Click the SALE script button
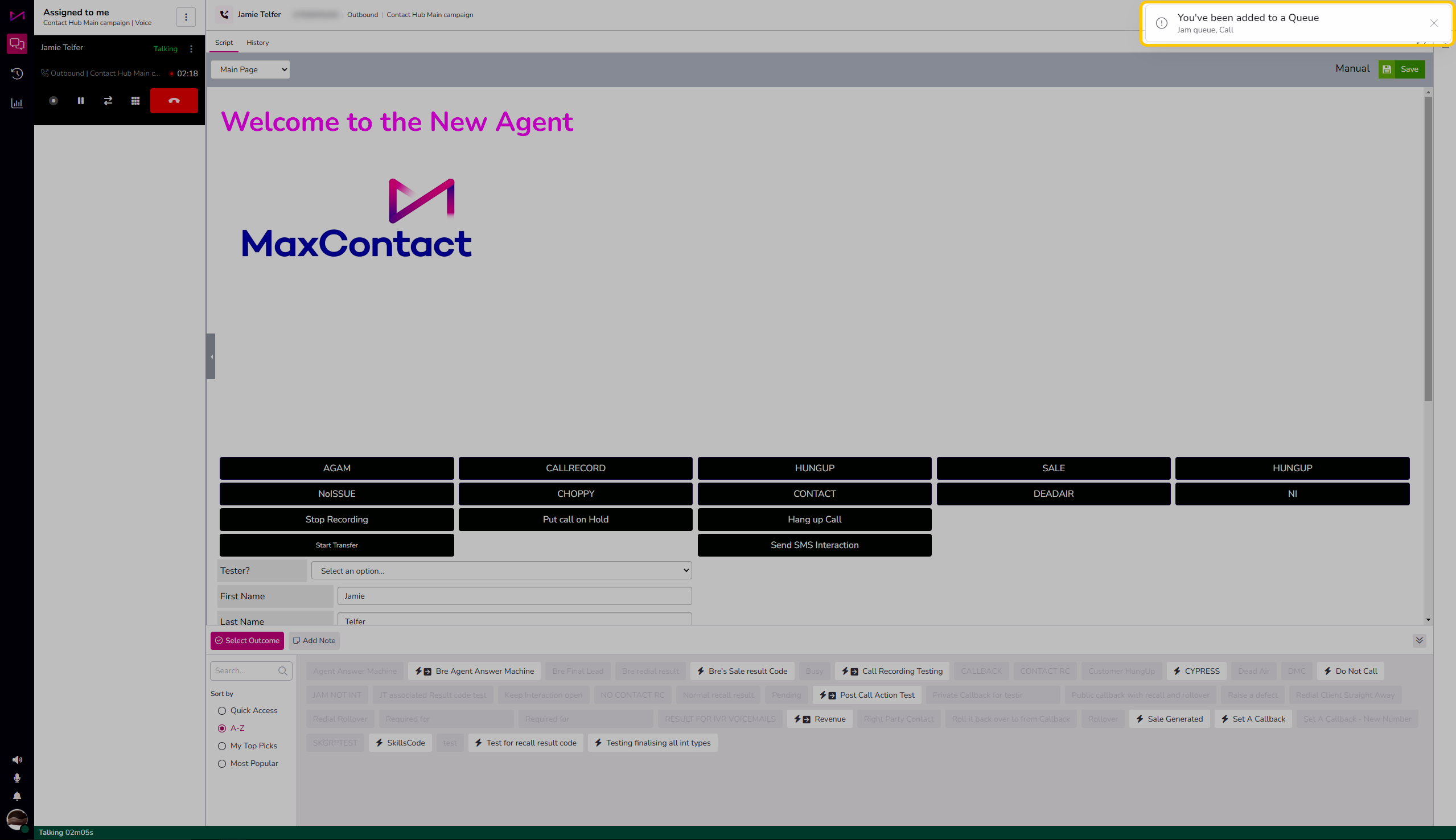1456x840 pixels. (1054, 468)
